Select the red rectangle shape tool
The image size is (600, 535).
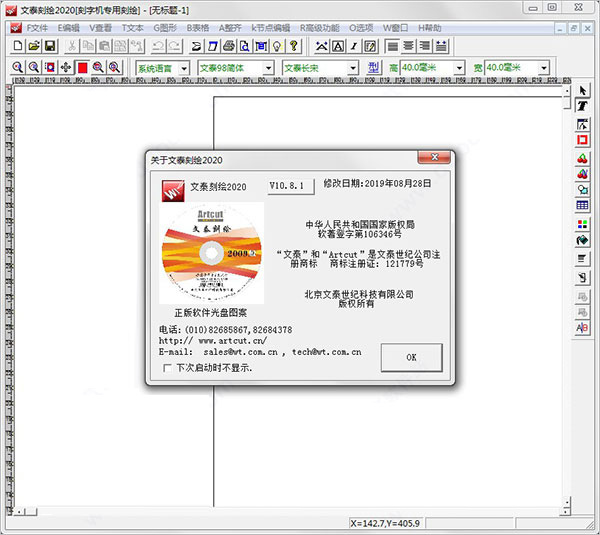coord(582,140)
